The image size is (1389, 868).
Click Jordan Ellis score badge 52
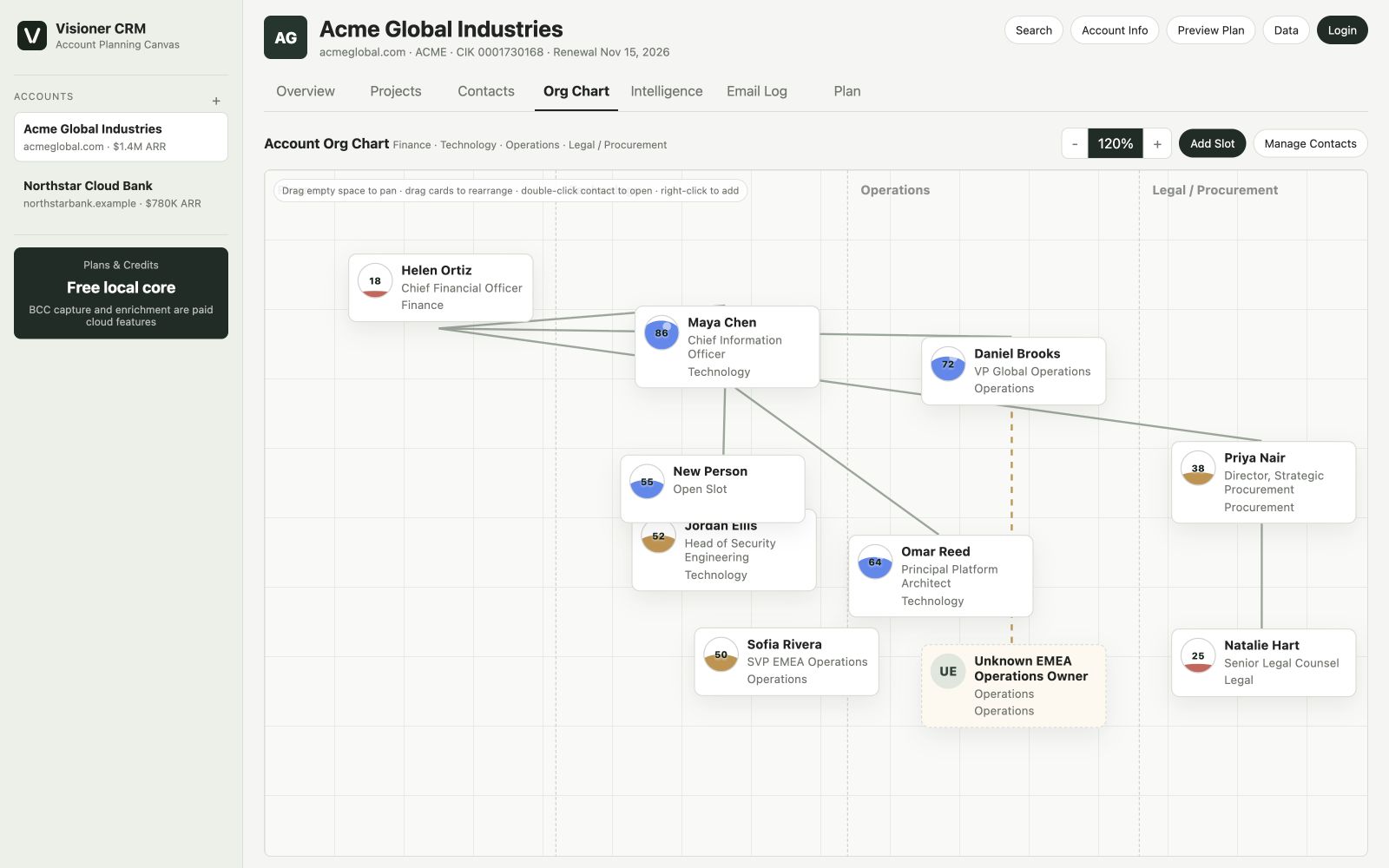[658, 536]
